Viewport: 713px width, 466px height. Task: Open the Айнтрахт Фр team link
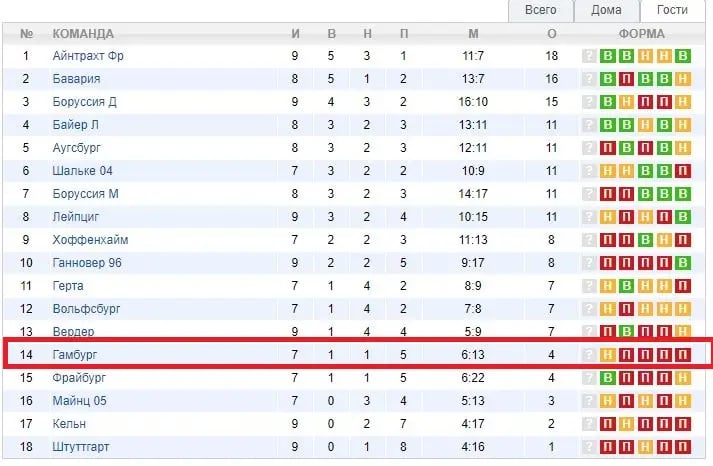pyautogui.click(x=88, y=56)
